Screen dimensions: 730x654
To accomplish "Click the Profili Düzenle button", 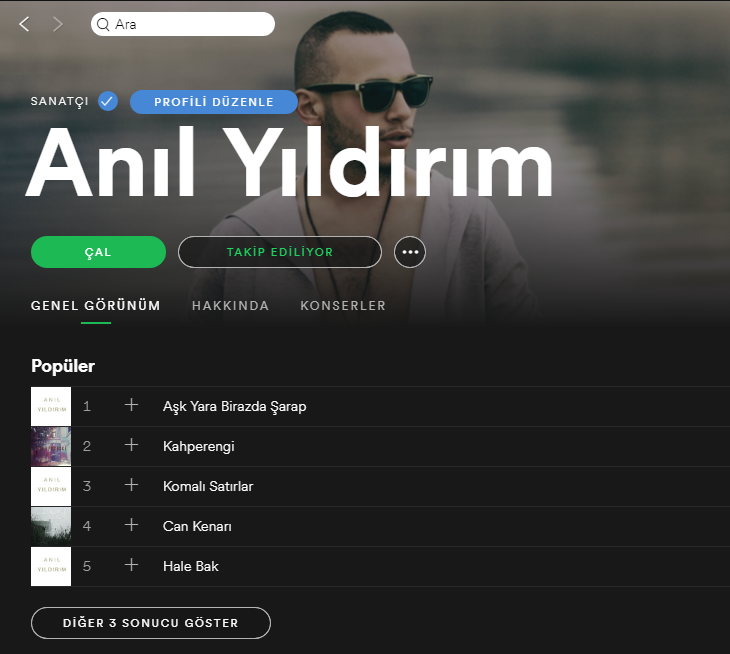I will [x=214, y=102].
